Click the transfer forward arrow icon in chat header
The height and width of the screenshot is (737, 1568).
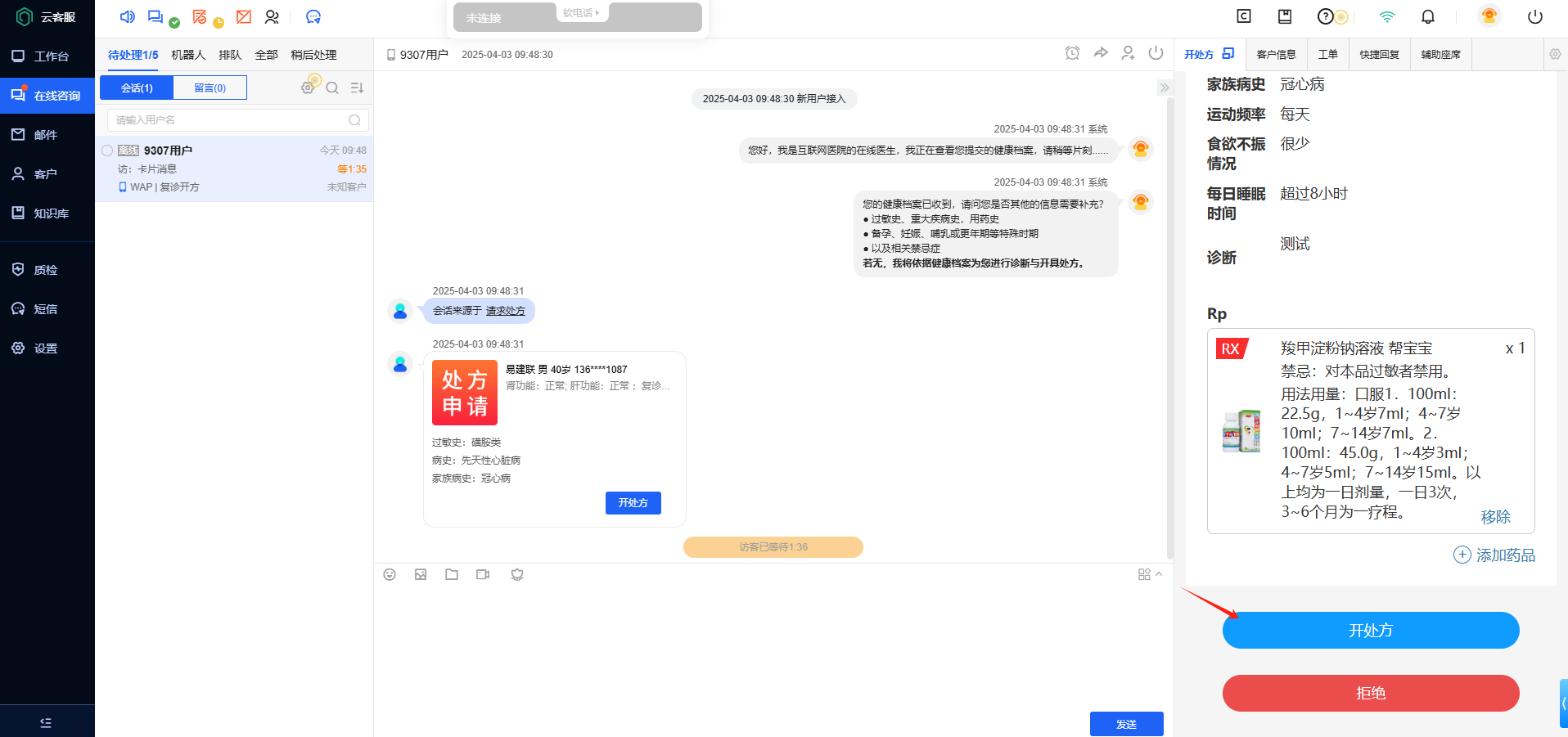pos(1101,53)
